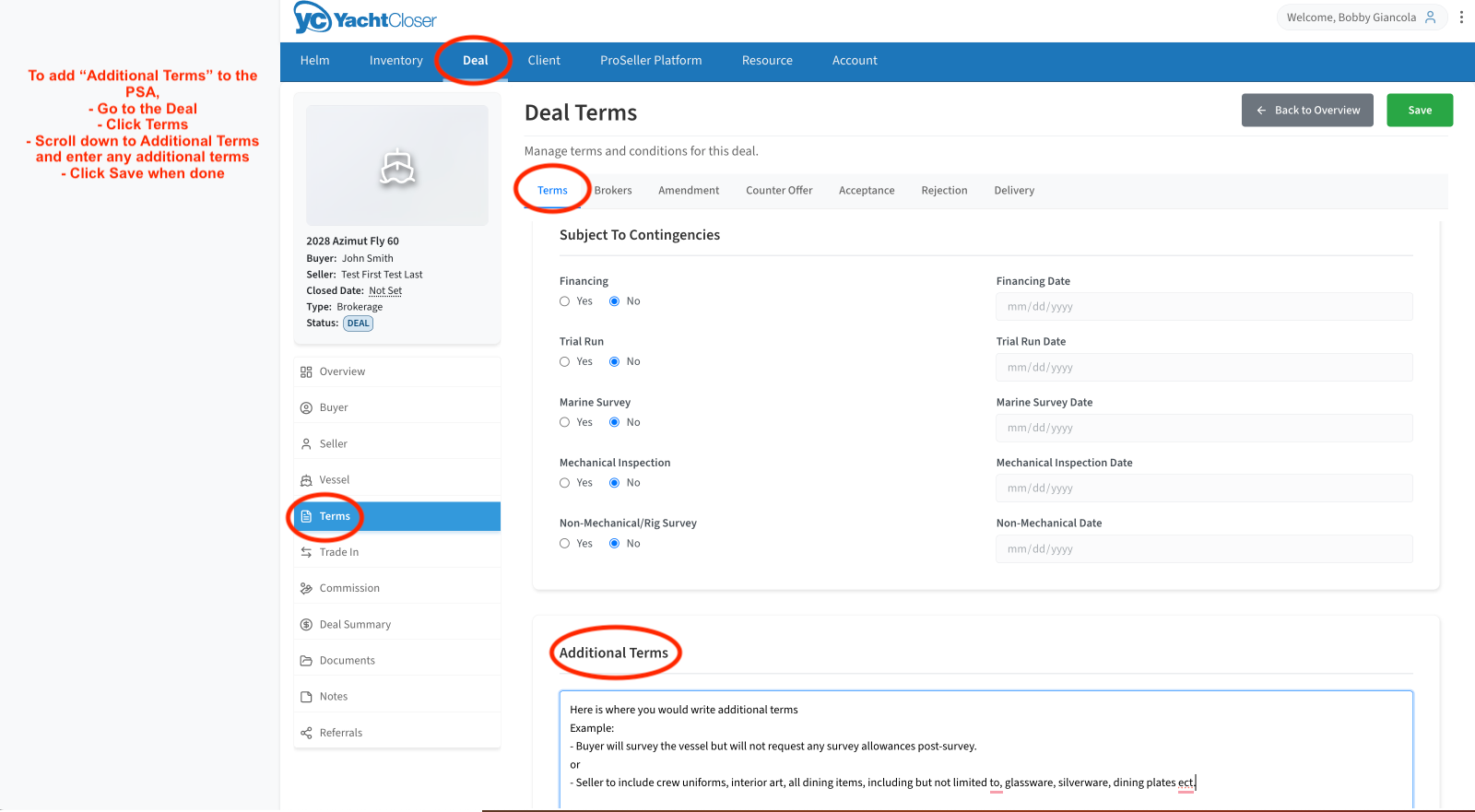This screenshot has height=812, width=1475.
Task: Click the Trade In arrows icon
Action: [x=306, y=552]
